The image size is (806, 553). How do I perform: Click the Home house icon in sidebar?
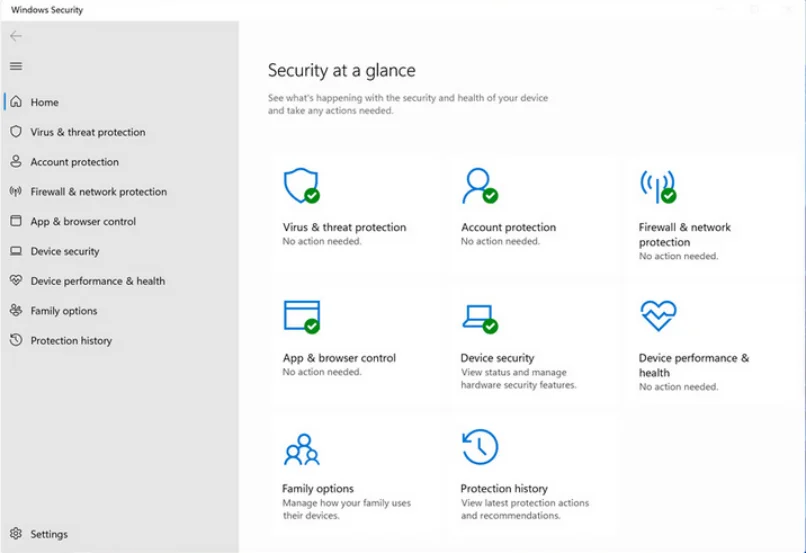click(x=16, y=102)
